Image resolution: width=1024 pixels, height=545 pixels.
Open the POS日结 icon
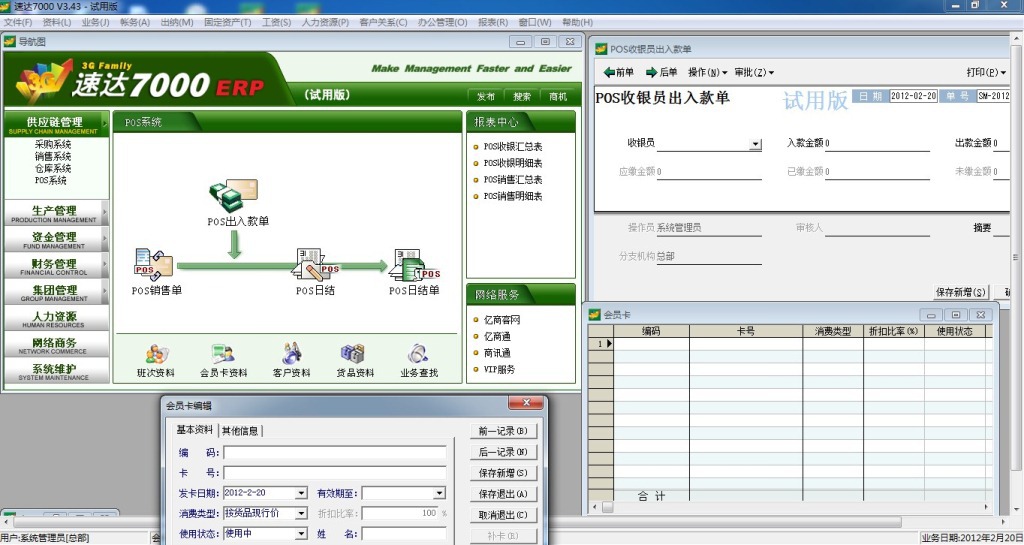pyautogui.click(x=317, y=264)
